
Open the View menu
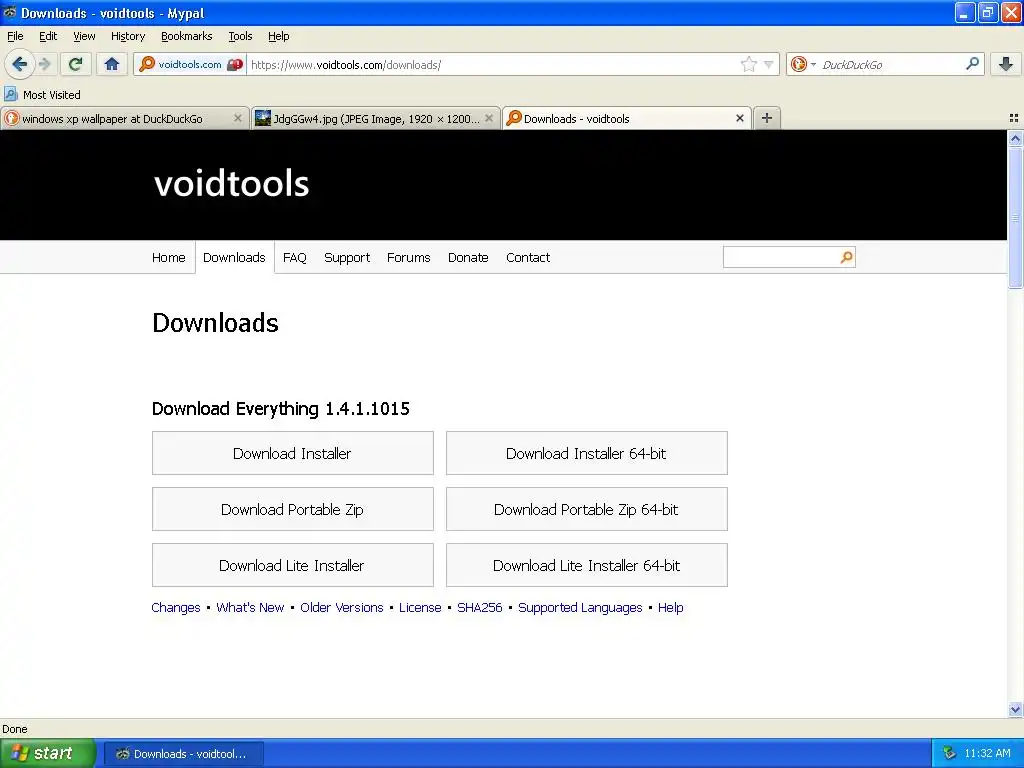pyautogui.click(x=84, y=36)
